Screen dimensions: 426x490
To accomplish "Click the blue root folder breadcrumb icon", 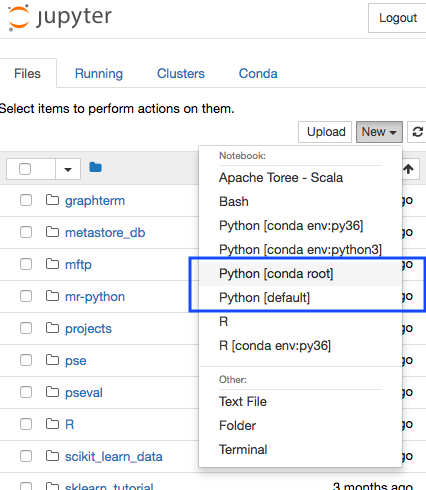I will (x=95, y=167).
